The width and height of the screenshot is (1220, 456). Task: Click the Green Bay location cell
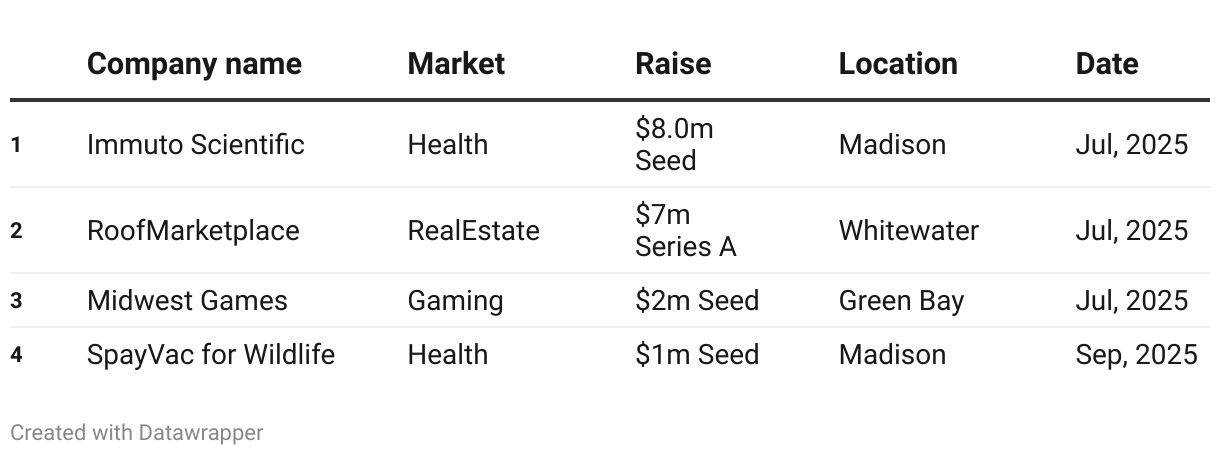click(901, 301)
